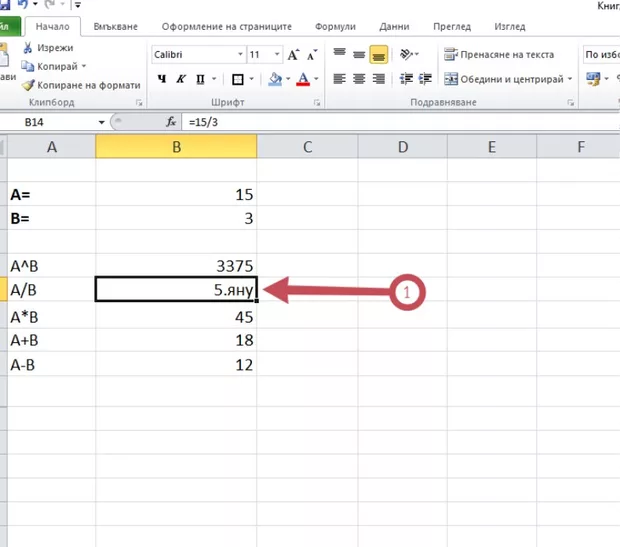Click the Undo icon in the quick access toolbar
Screen dimensions: 620x547
click(x=22, y=4)
